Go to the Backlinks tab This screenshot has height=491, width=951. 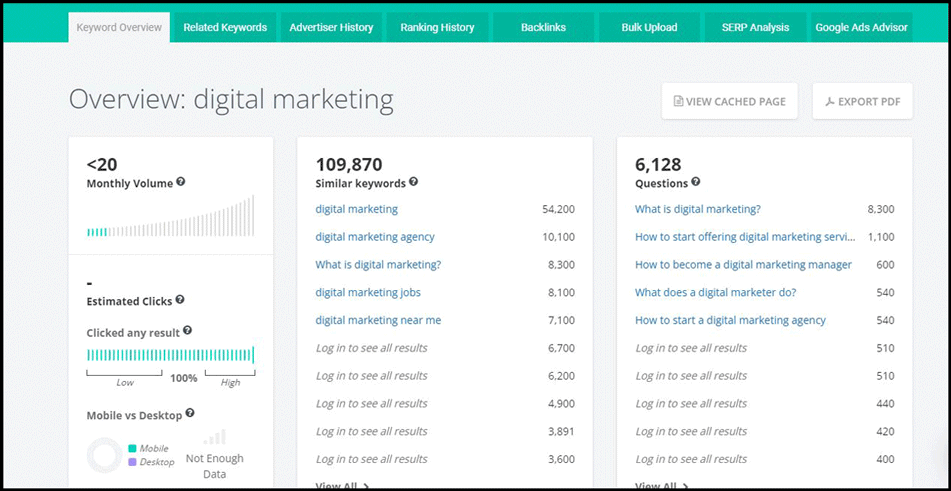click(543, 28)
